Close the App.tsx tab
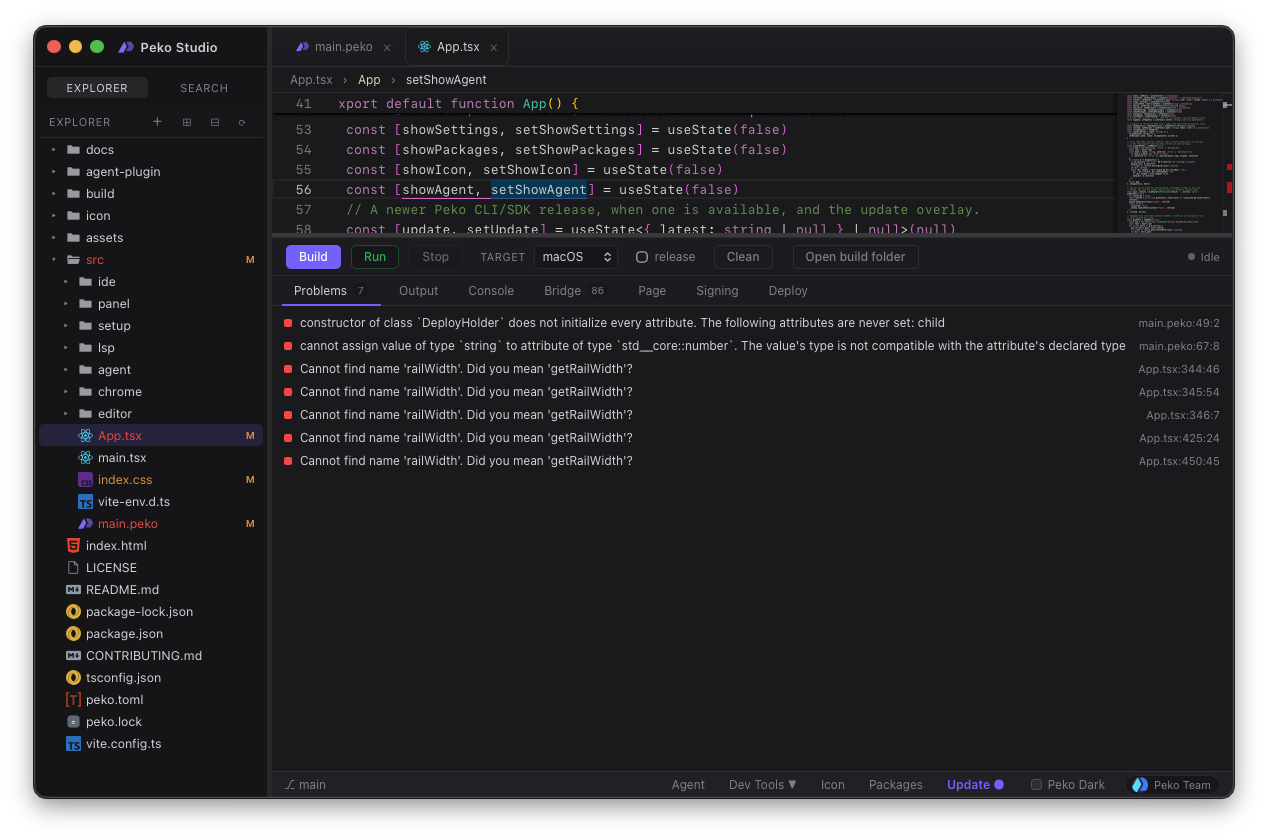 click(x=494, y=47)
